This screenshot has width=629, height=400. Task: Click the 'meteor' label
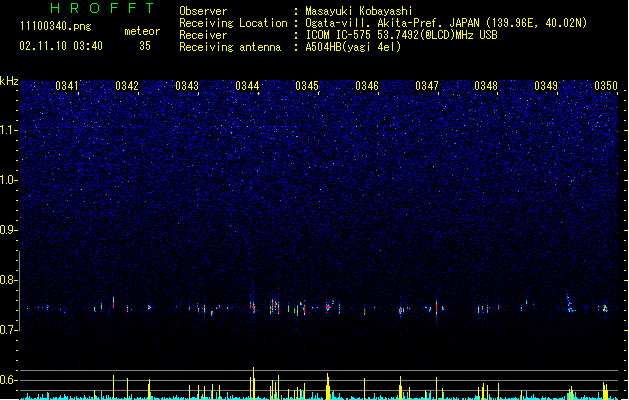[x=142, y=31]
